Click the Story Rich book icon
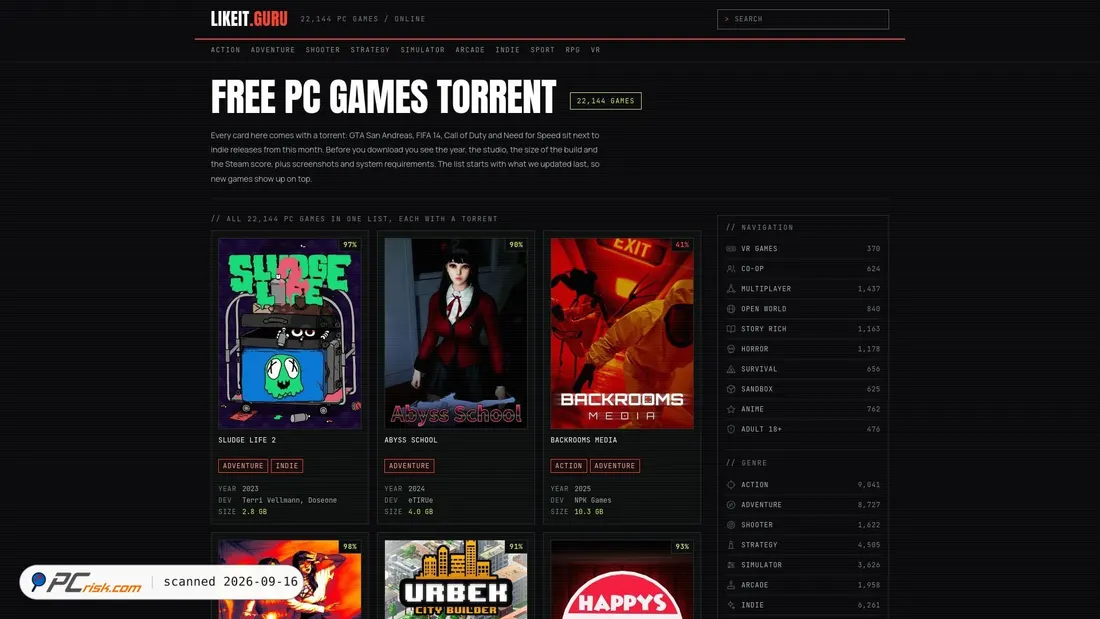 [731, 328]
